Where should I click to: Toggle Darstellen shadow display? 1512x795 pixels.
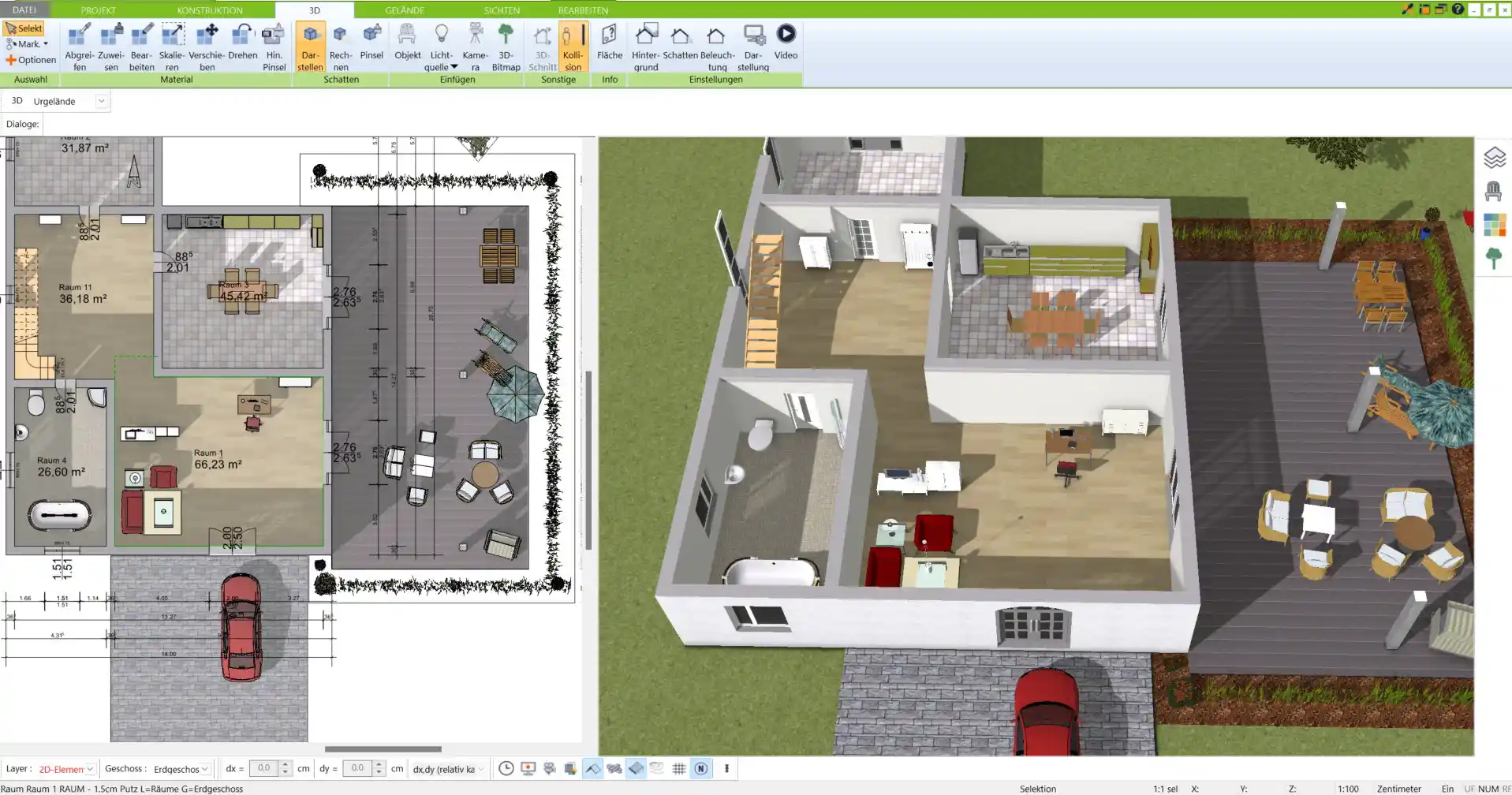pyautogui.click(x=310, y=47)
